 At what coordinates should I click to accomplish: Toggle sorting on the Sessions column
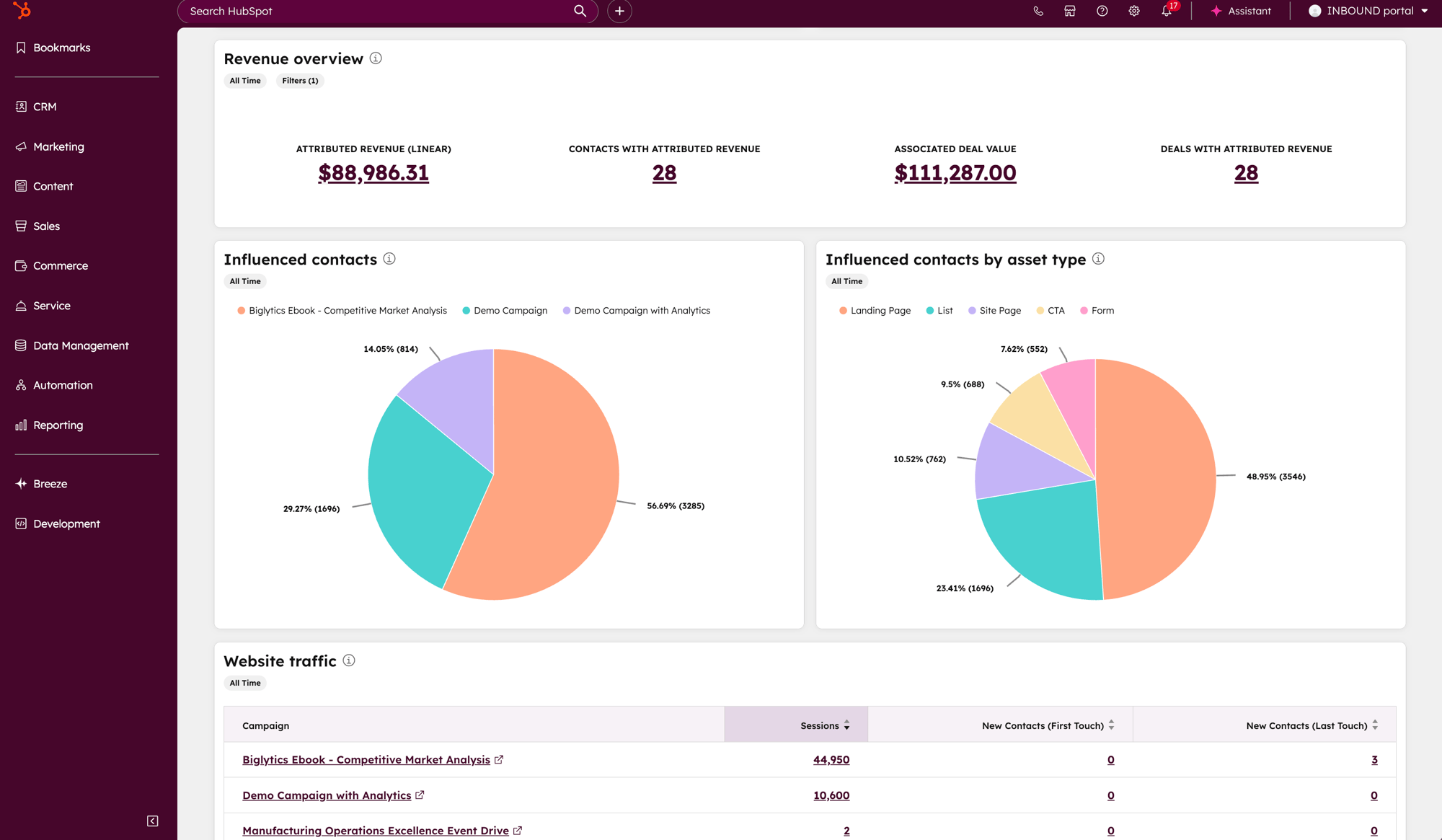847,725
